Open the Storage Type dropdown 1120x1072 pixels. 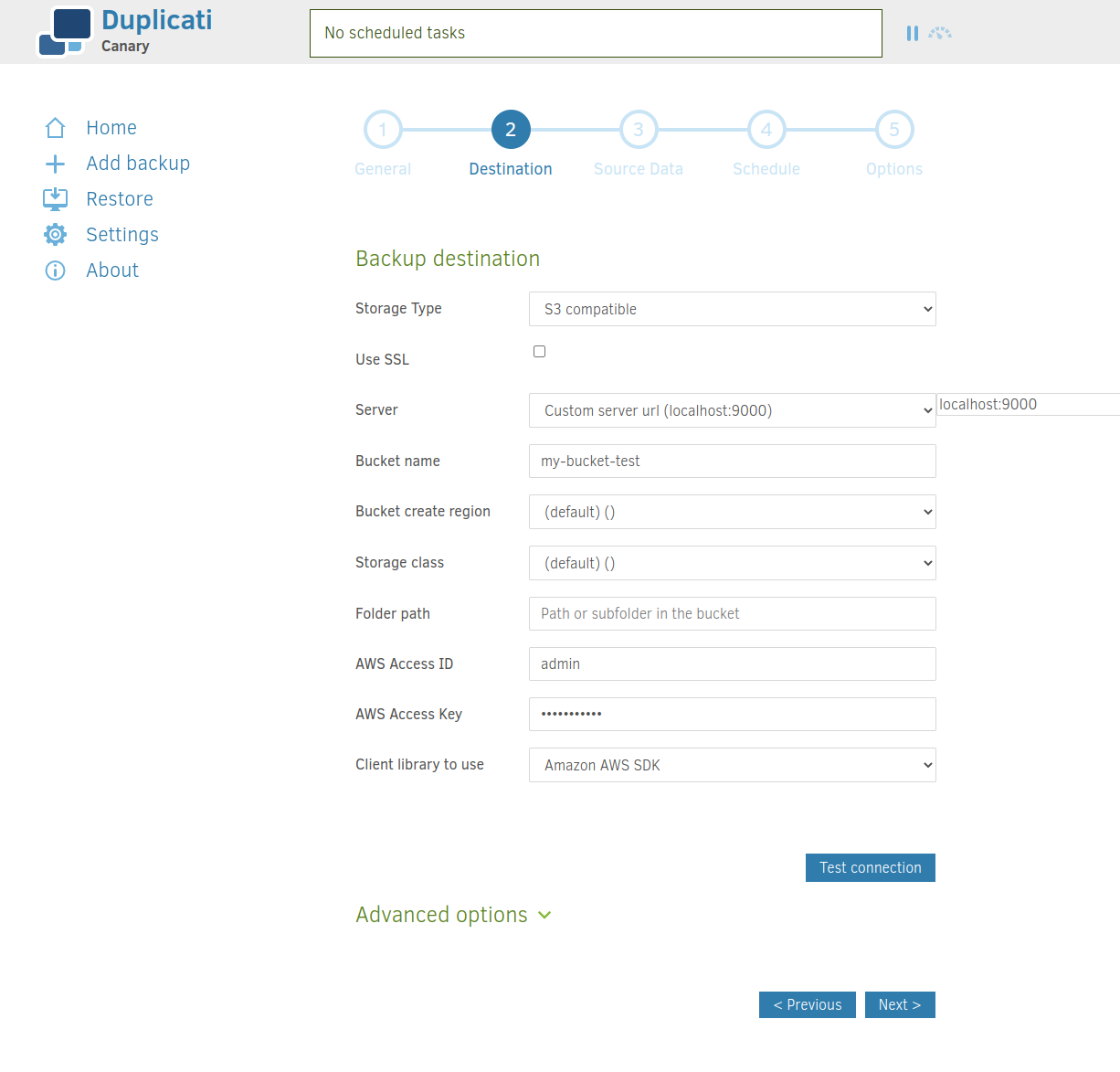[x=732, y=309]
